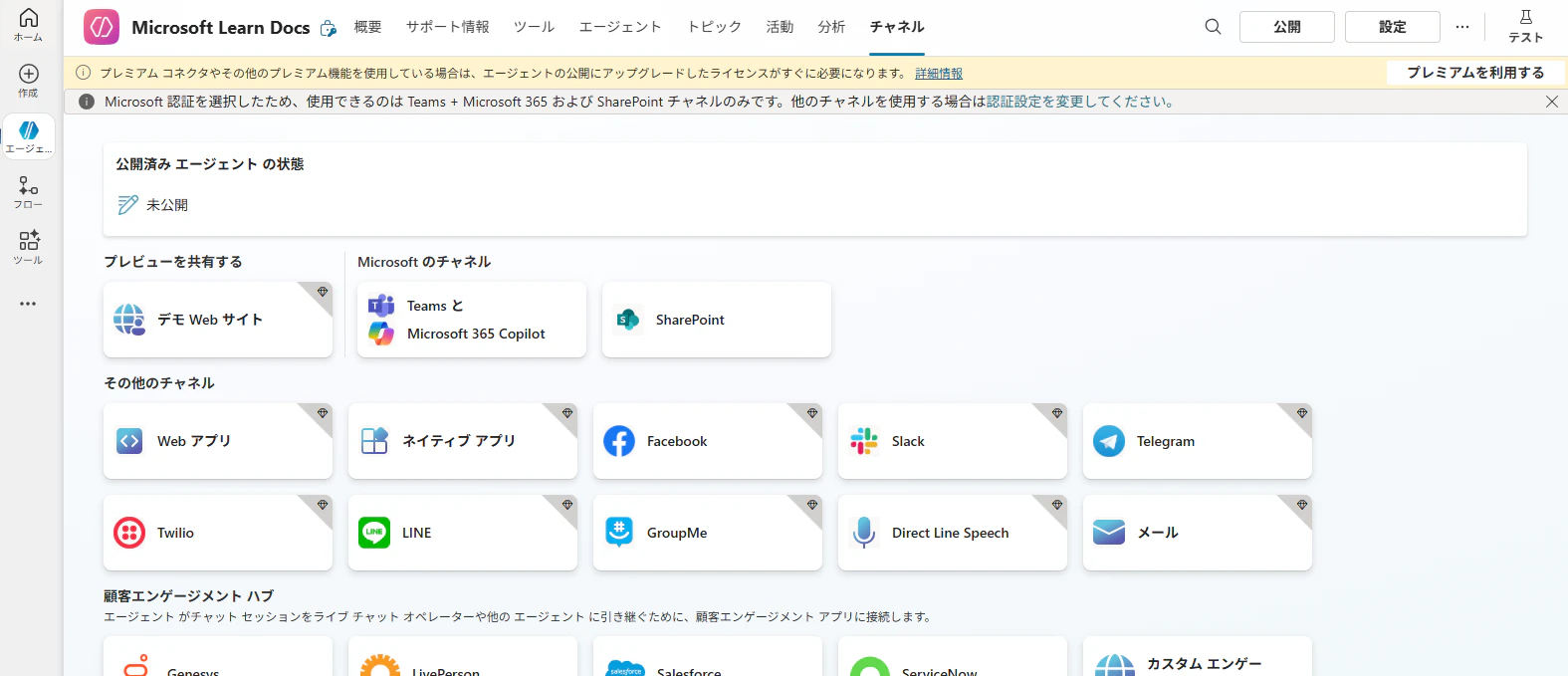Select the Facebook channel card
Screen dimensions: 1568x676
(x=708, y=441)
